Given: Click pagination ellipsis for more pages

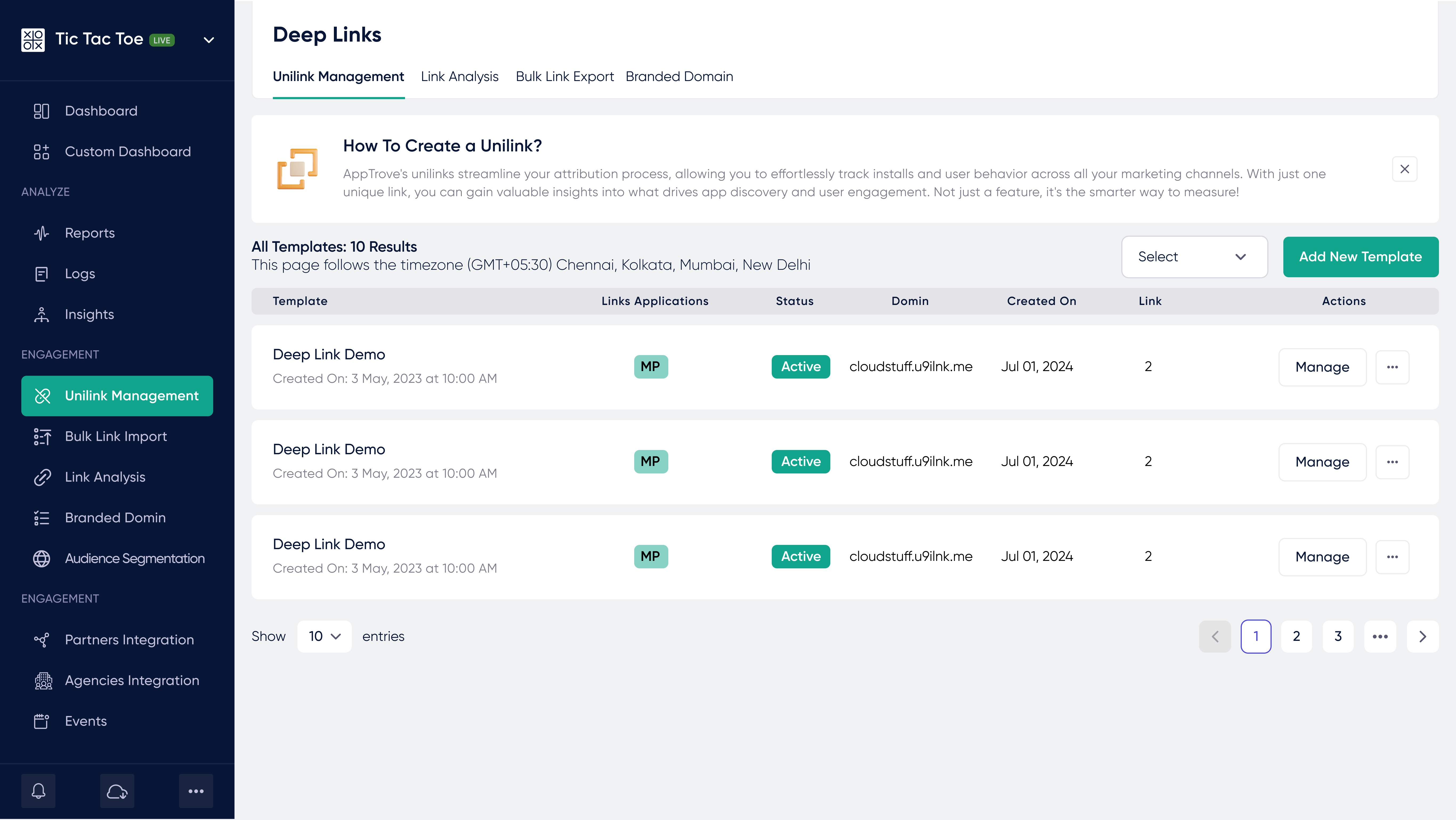Looking at the screenshot, I should pos(1380,637).
